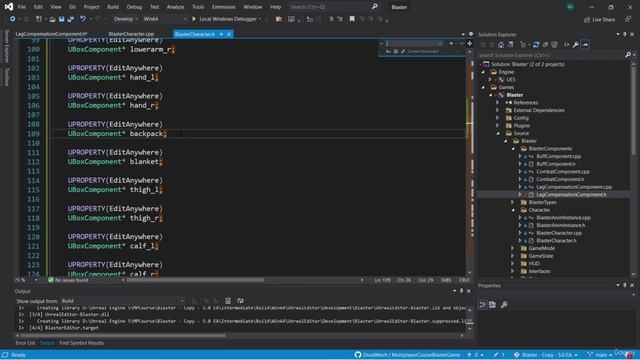Expand the GameMode folder
The image size is (640, 360).
[x=513, y=248]
